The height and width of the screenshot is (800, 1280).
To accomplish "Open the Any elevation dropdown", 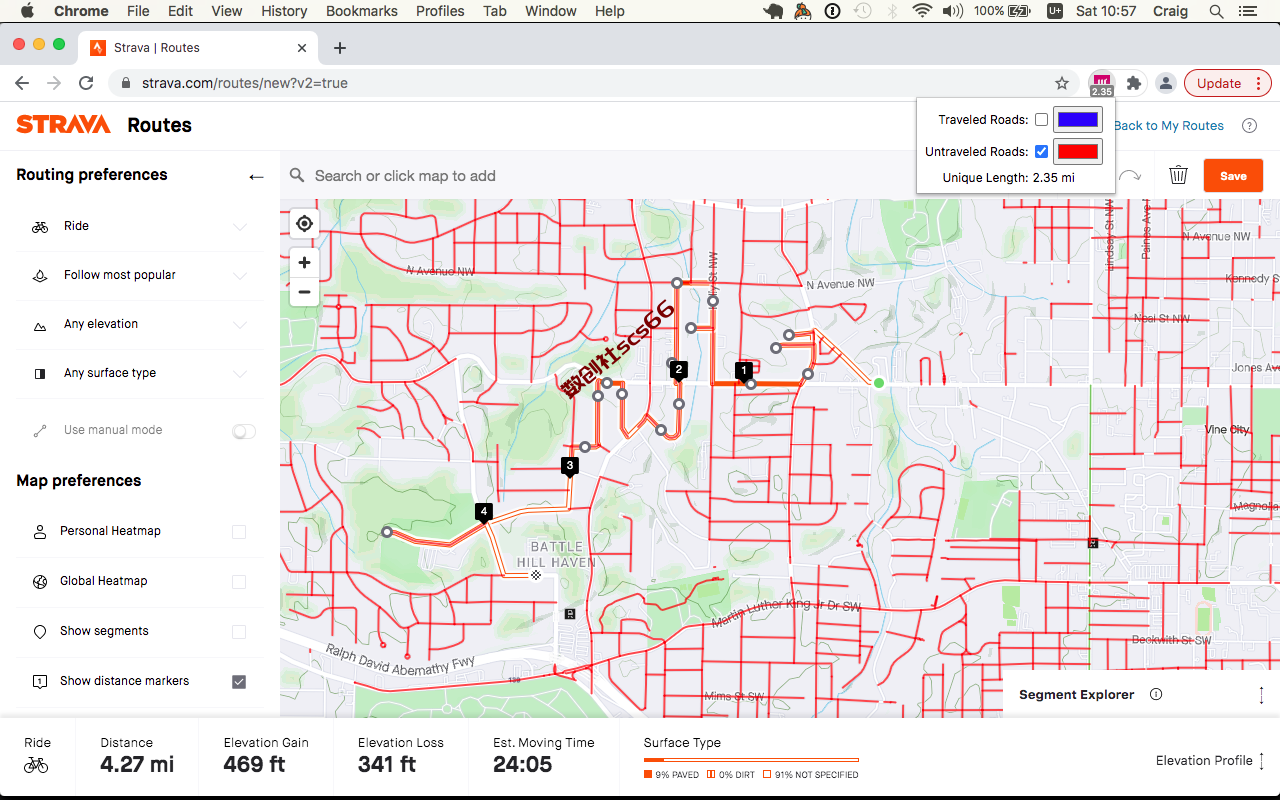I will pos(140,325).
